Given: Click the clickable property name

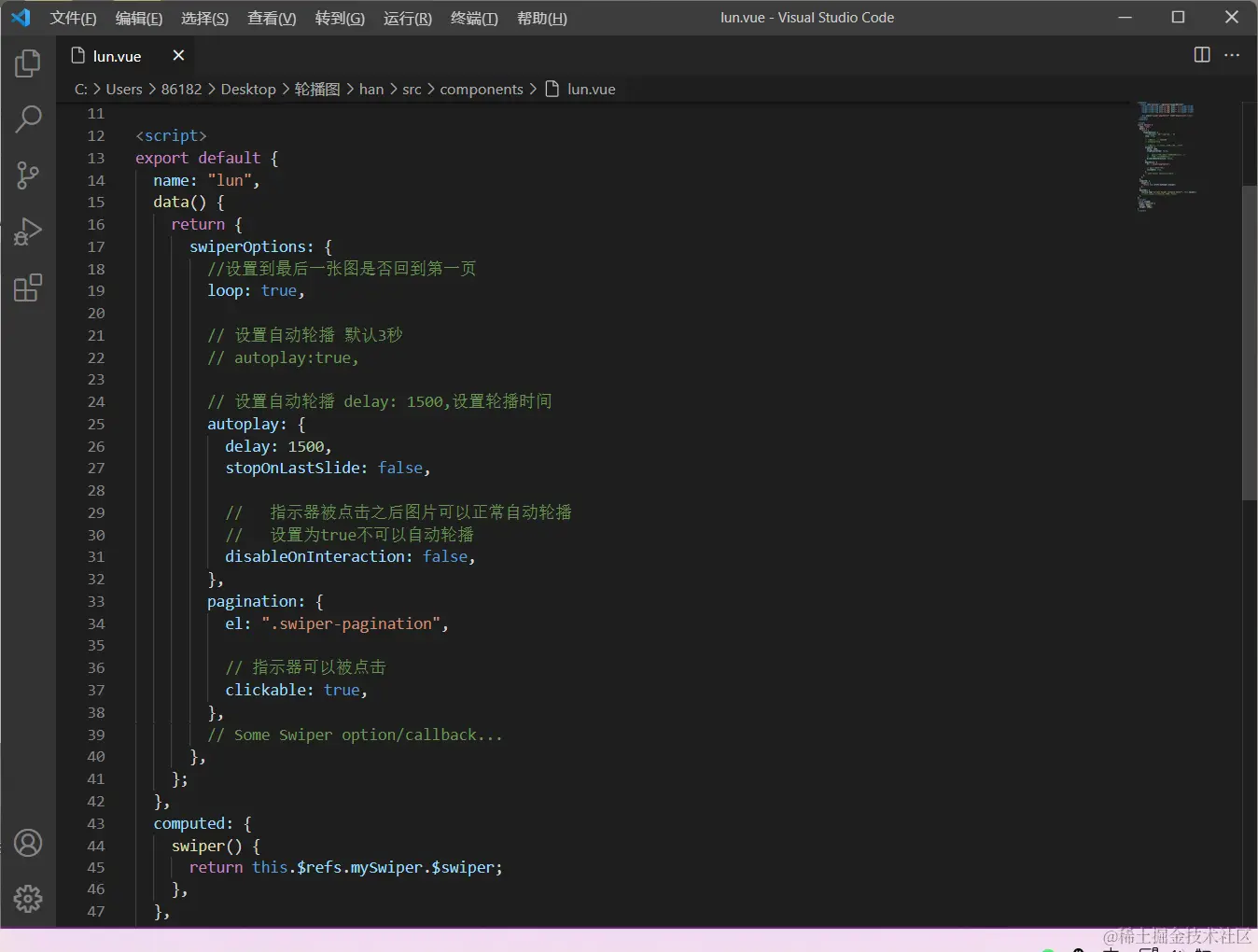Looking at the screenshot, I should [x=265, y=691].
